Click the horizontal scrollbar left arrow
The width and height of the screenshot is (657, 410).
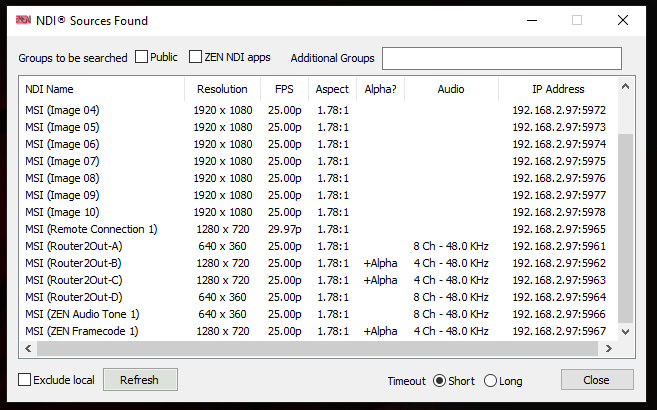(x=28, y=348)
